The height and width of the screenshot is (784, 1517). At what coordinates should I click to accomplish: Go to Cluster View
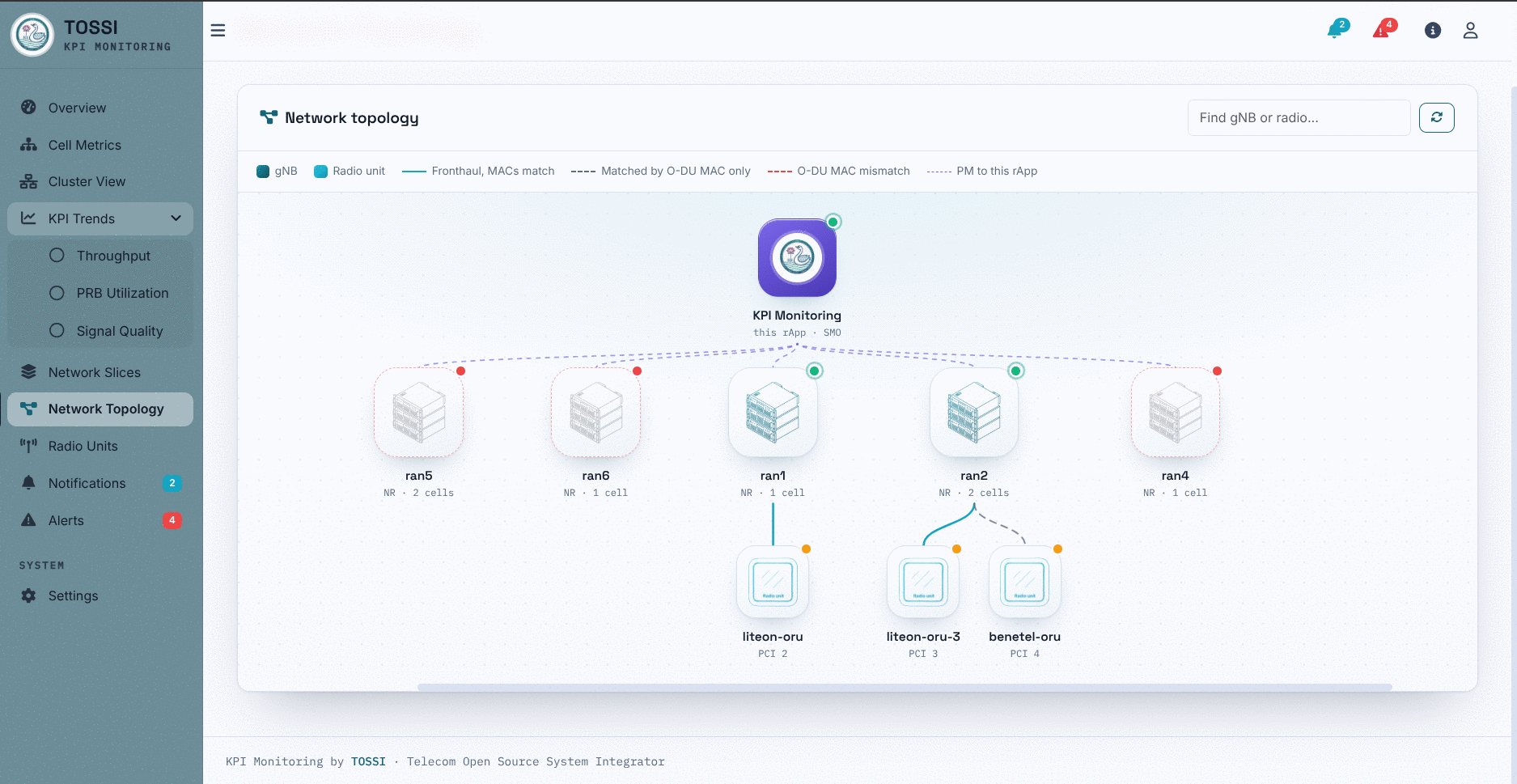pyautogui.click(x=100, y=181)
